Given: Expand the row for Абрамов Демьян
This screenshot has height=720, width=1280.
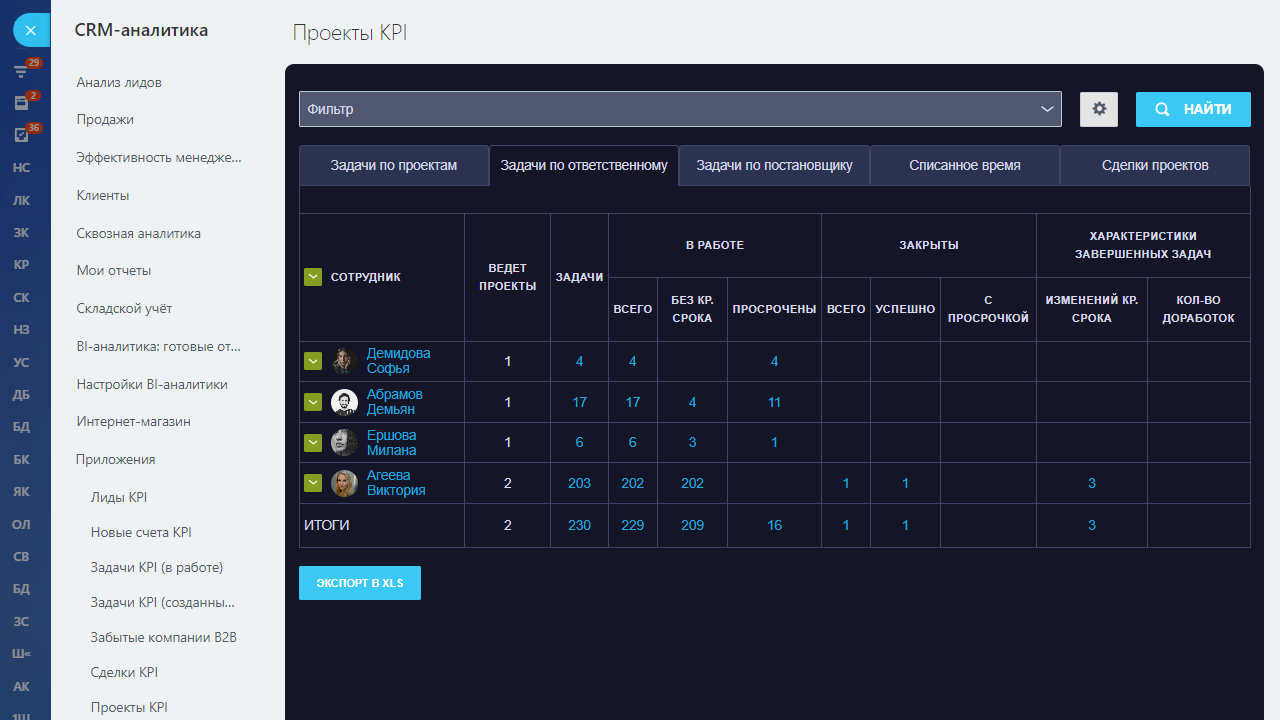Looking at the screenshot, I should pos(313,402).
